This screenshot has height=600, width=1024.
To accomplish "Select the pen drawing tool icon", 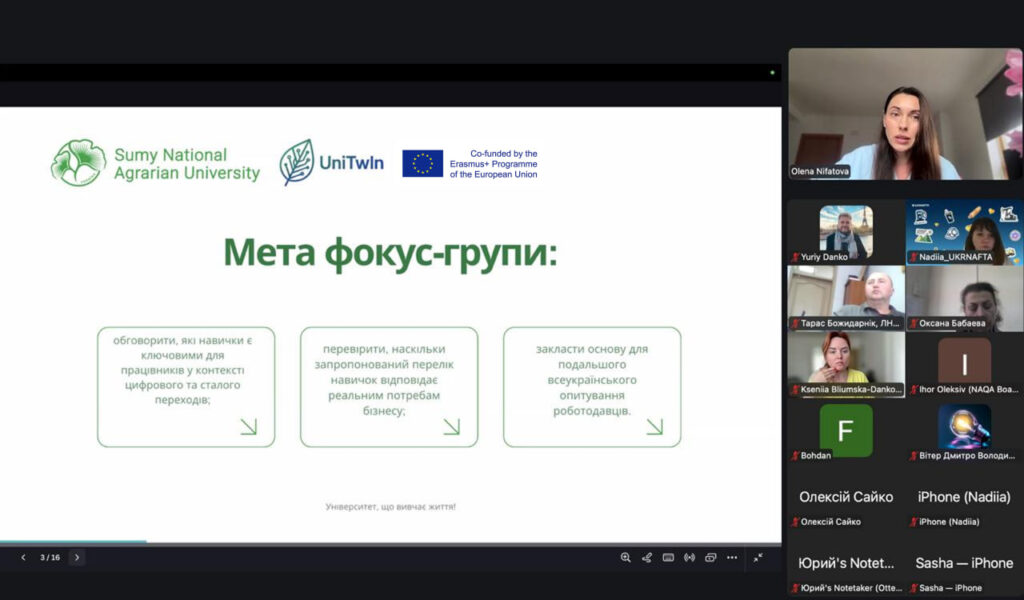I will coord(647,557).
